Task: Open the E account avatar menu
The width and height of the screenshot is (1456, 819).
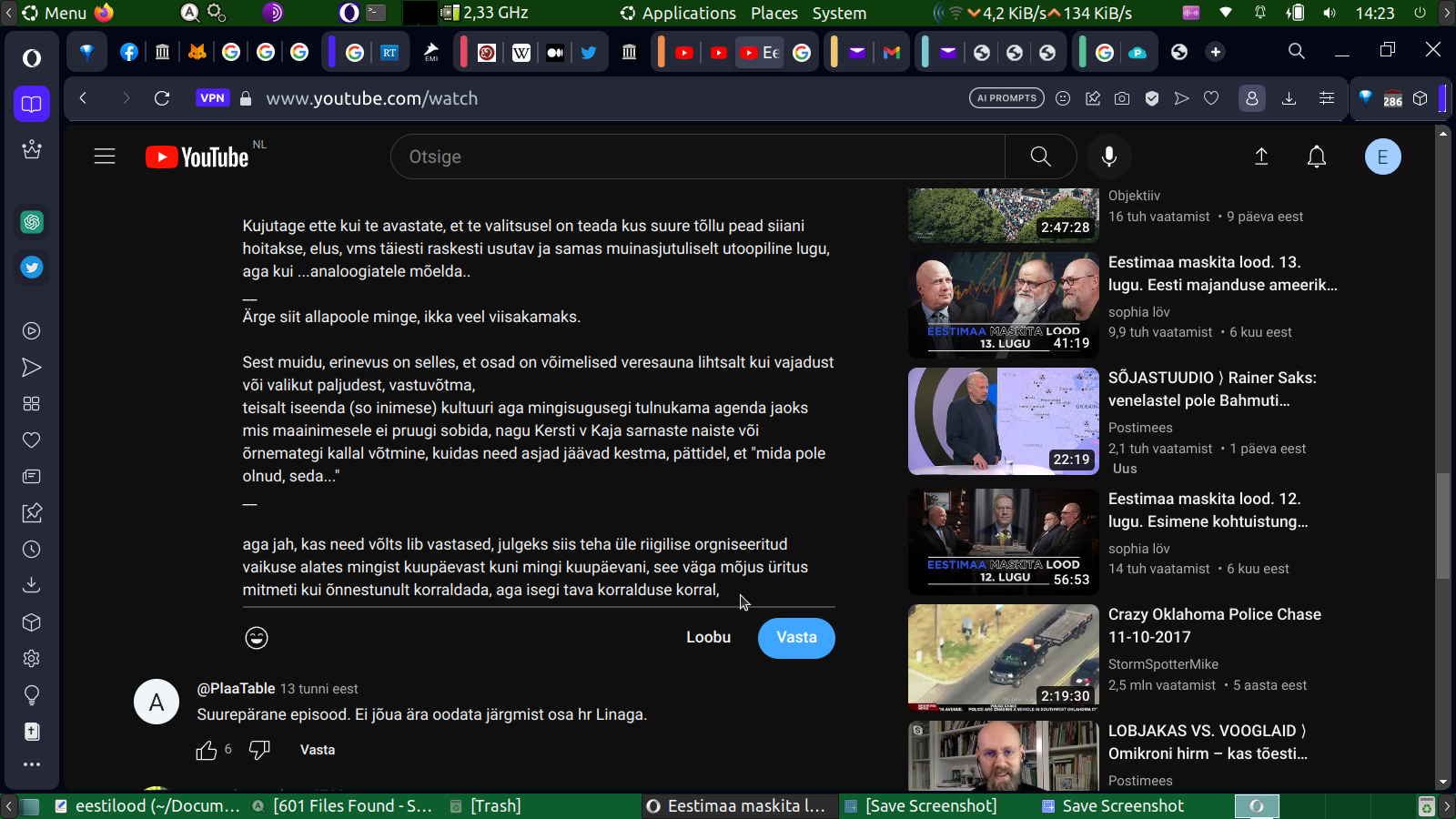Action: tap(1382, 157)
